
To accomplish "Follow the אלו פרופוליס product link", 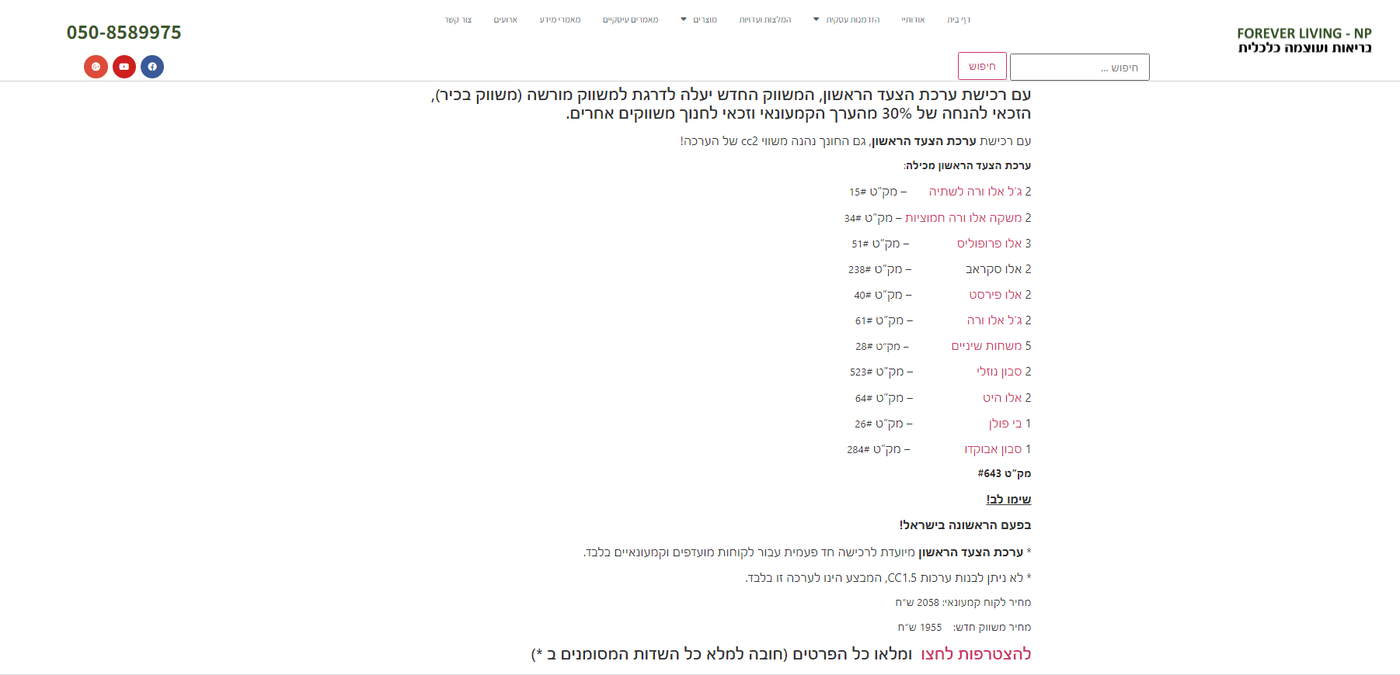I will [989, 243].
